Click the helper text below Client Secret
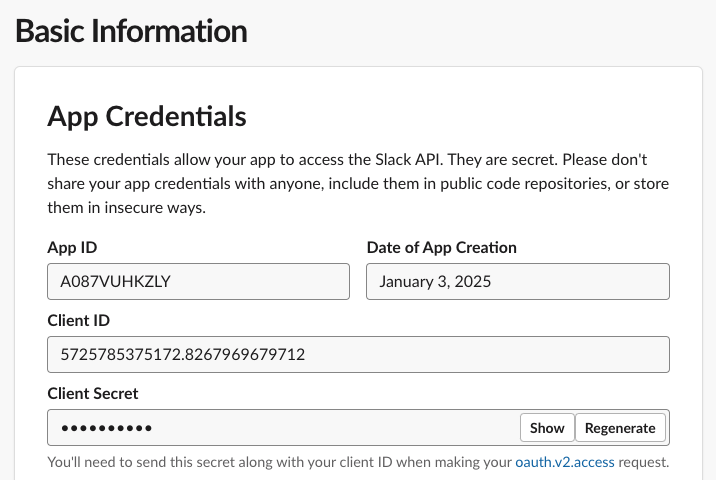716x480 pixels. coord(280,462)
